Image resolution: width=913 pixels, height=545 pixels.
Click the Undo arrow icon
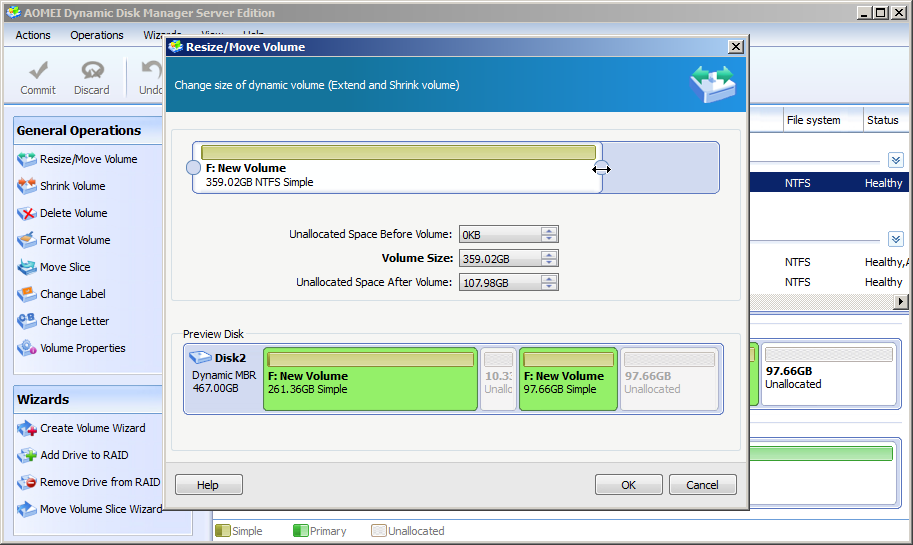pyautogui.click(x=153, y=70)
